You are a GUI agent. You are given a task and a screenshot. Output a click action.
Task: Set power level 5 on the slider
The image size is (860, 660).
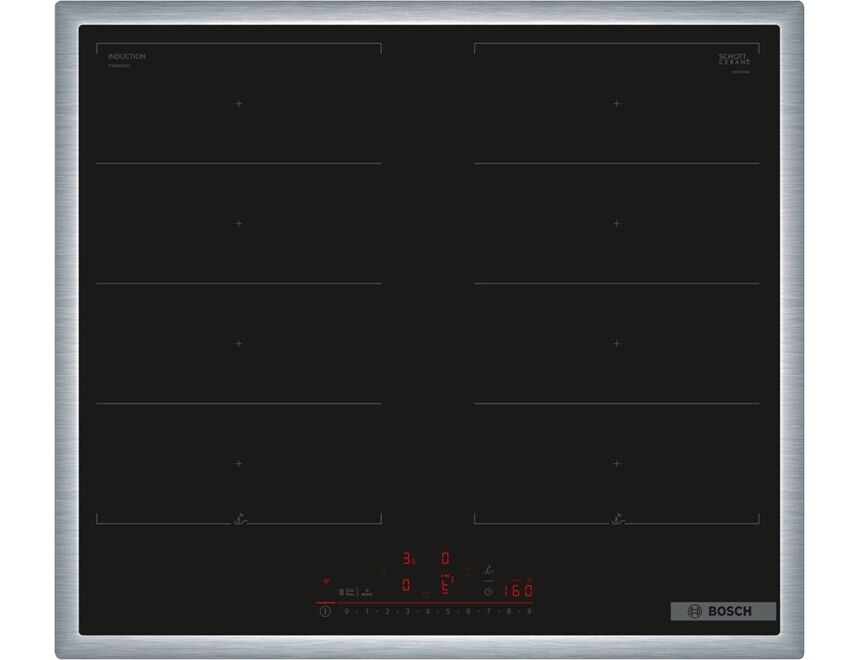click(447, 611)
